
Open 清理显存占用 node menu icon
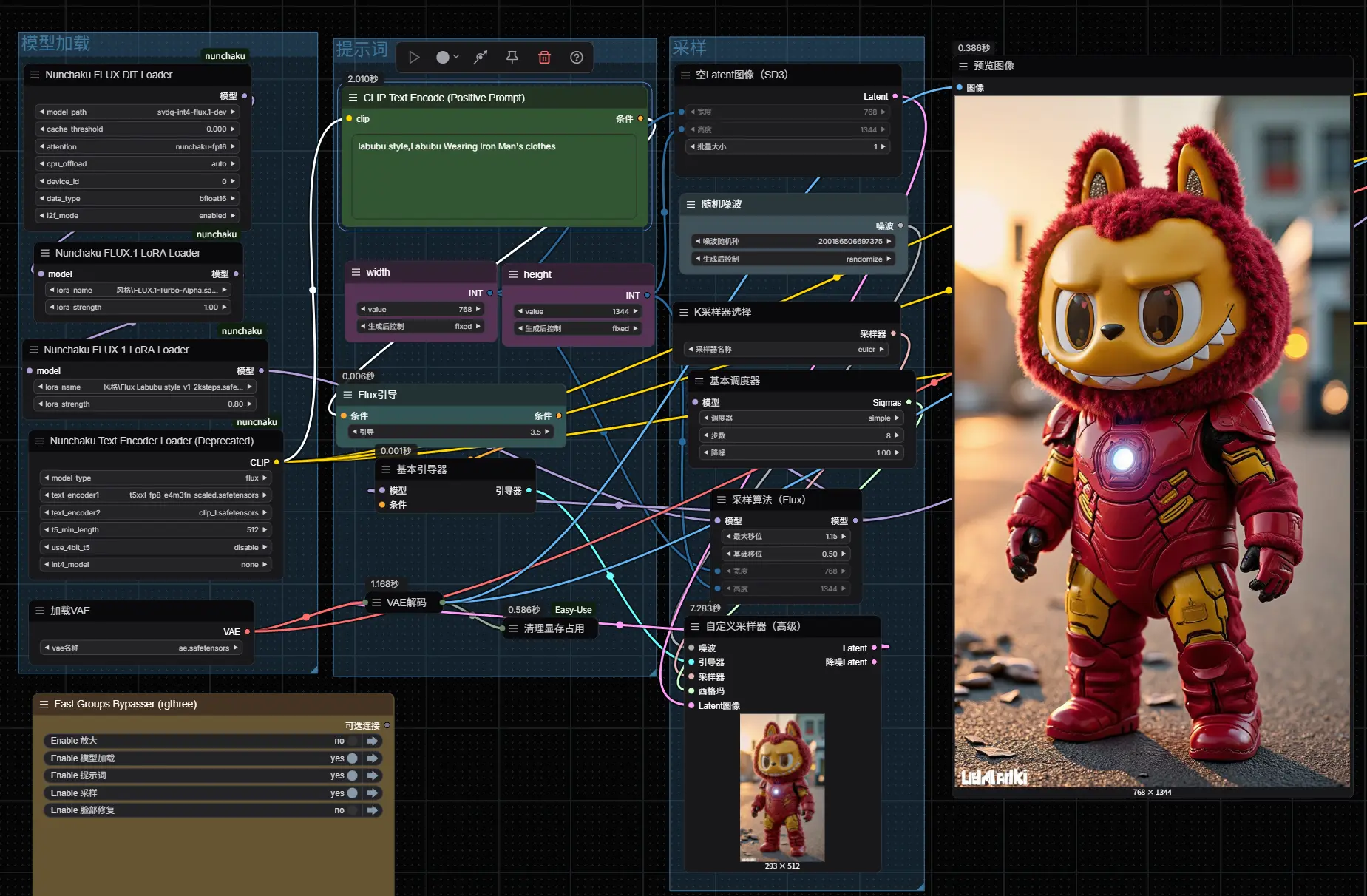point(513,628)
